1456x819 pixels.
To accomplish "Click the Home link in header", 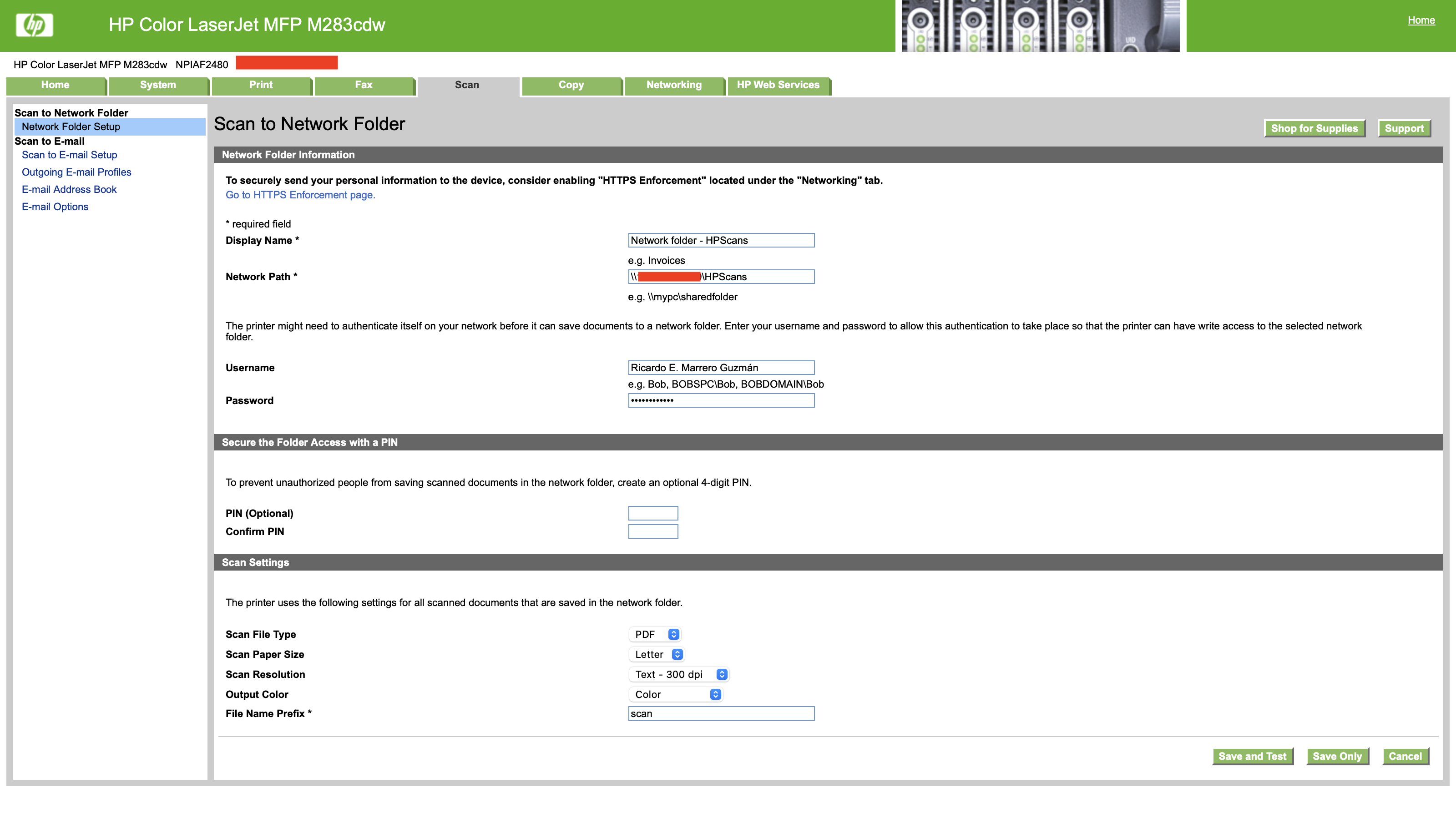I will point(1421,20).
